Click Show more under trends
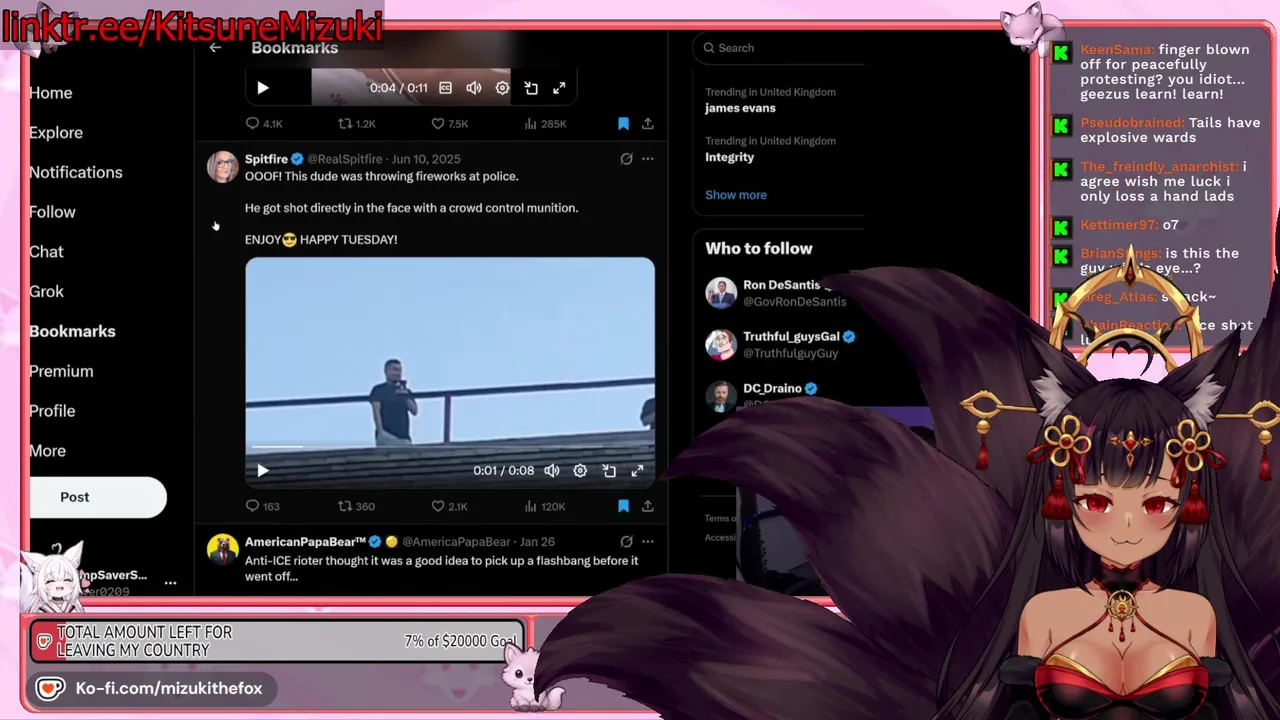This screenshot has width=1280, height=720. [x=736, y=195]
